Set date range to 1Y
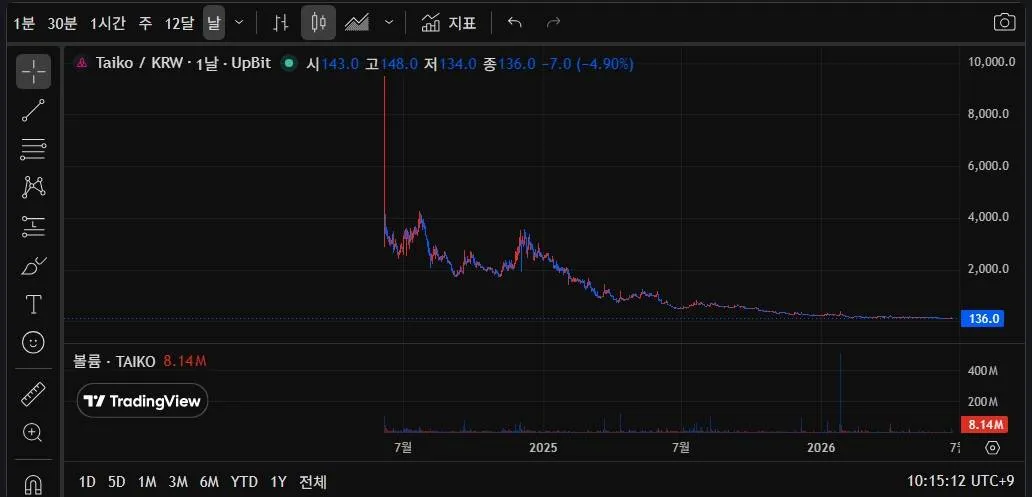This screenshot has height=497, width=1032. tap(278, 482)
